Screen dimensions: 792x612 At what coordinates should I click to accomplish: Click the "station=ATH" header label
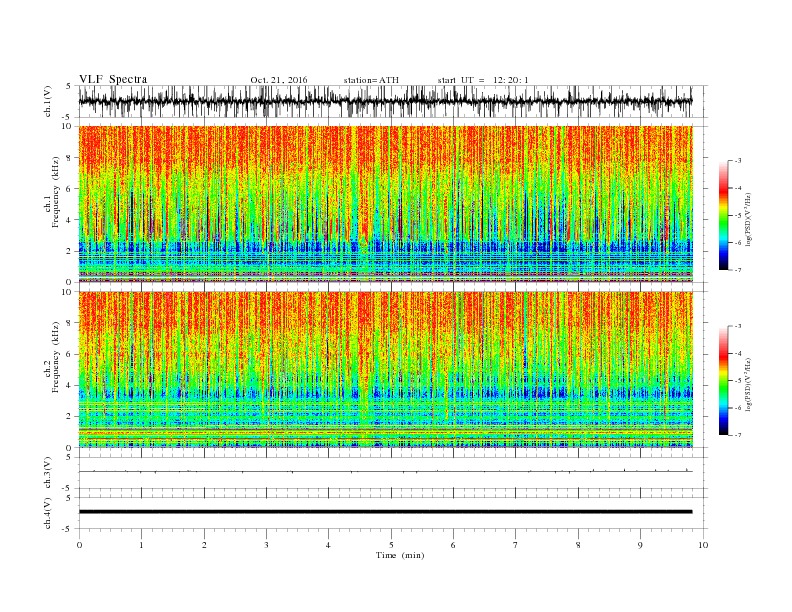pos(371,80)
